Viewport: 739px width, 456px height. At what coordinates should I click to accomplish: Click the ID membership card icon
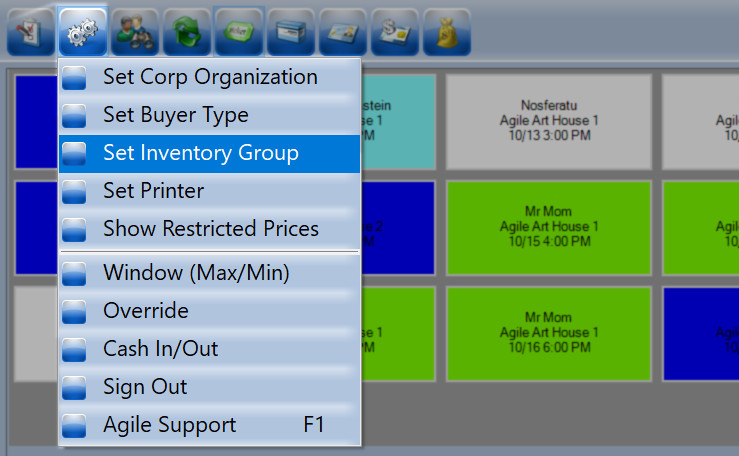343,32
